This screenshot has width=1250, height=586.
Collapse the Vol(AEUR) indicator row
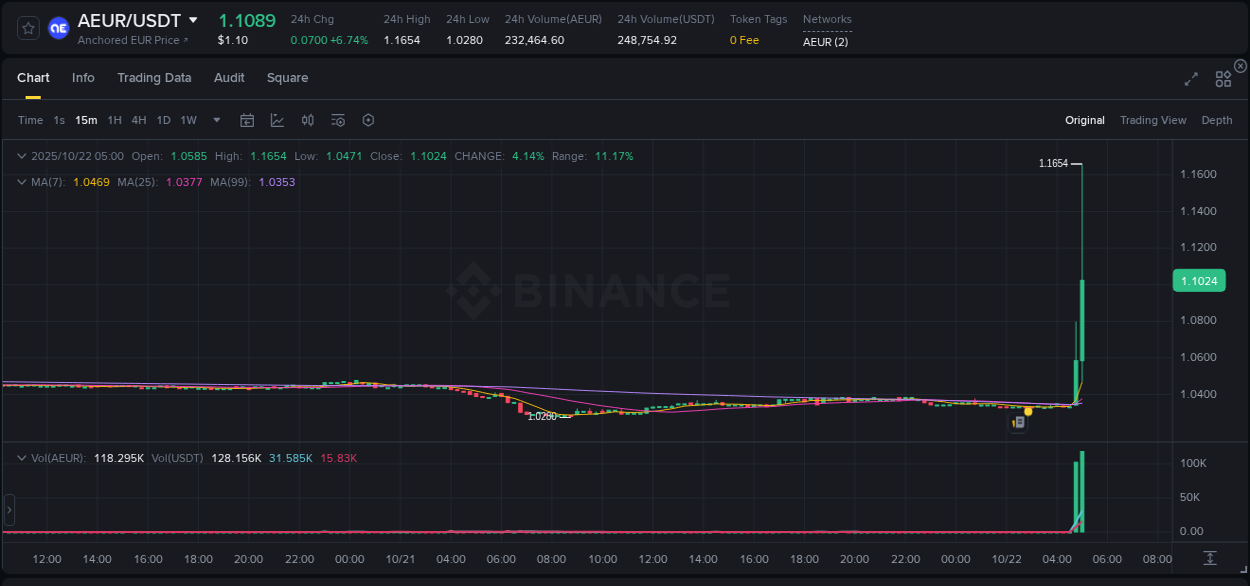22,458
